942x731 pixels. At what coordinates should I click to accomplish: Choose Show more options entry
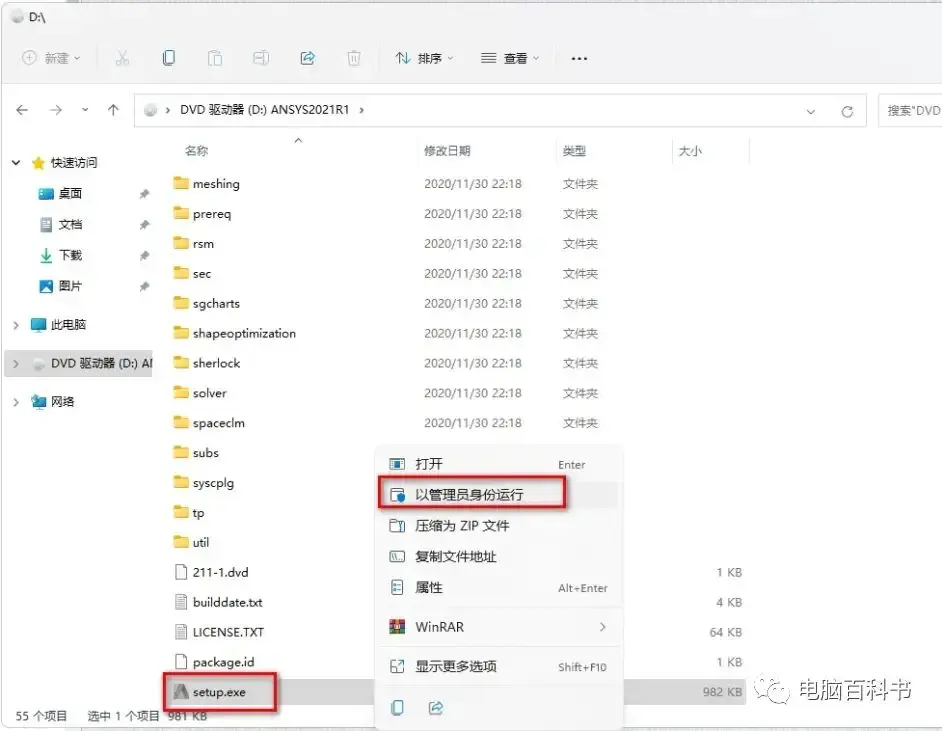click(x=499, y=666)
